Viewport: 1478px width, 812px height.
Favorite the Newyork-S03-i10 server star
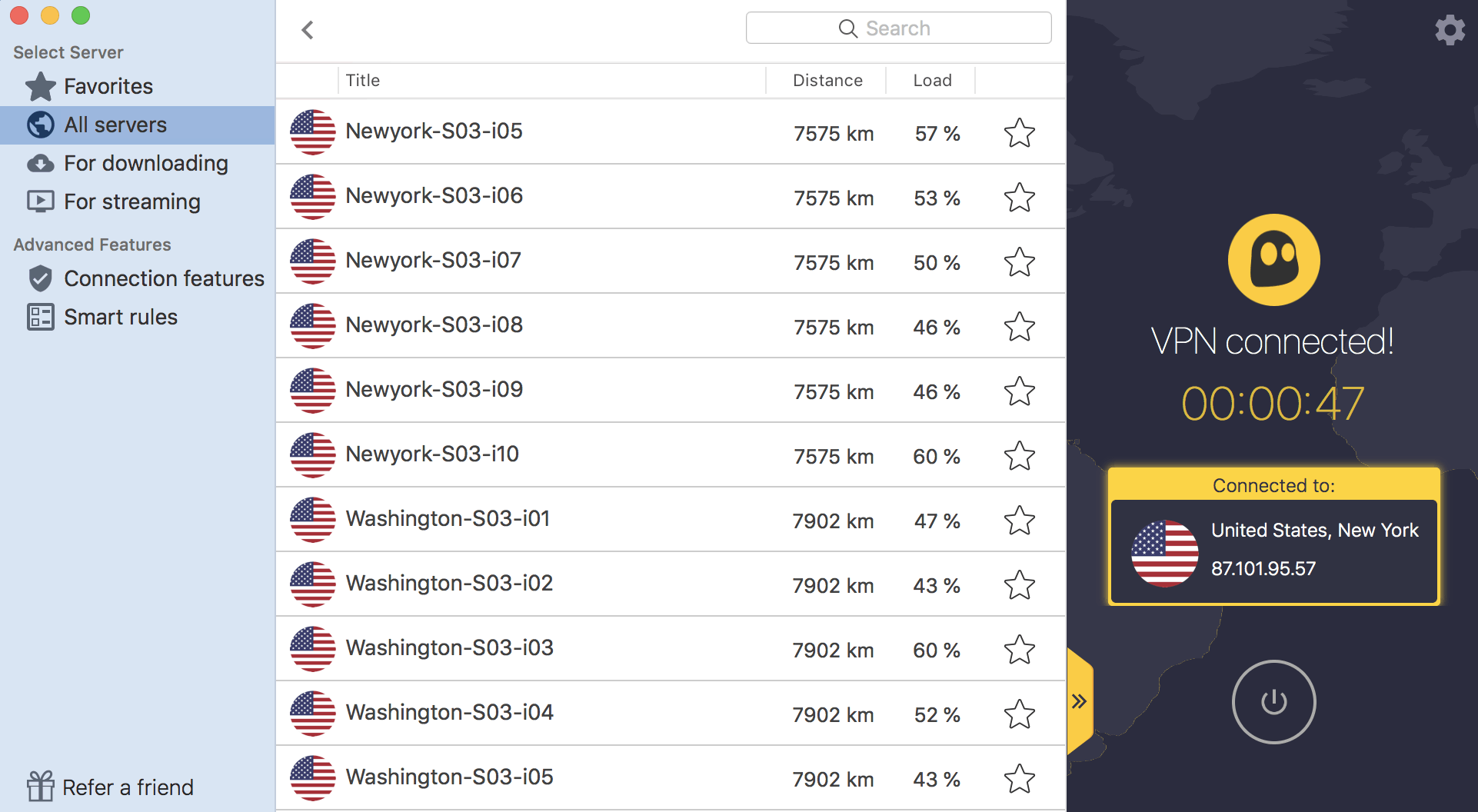tap(1020, 456)
